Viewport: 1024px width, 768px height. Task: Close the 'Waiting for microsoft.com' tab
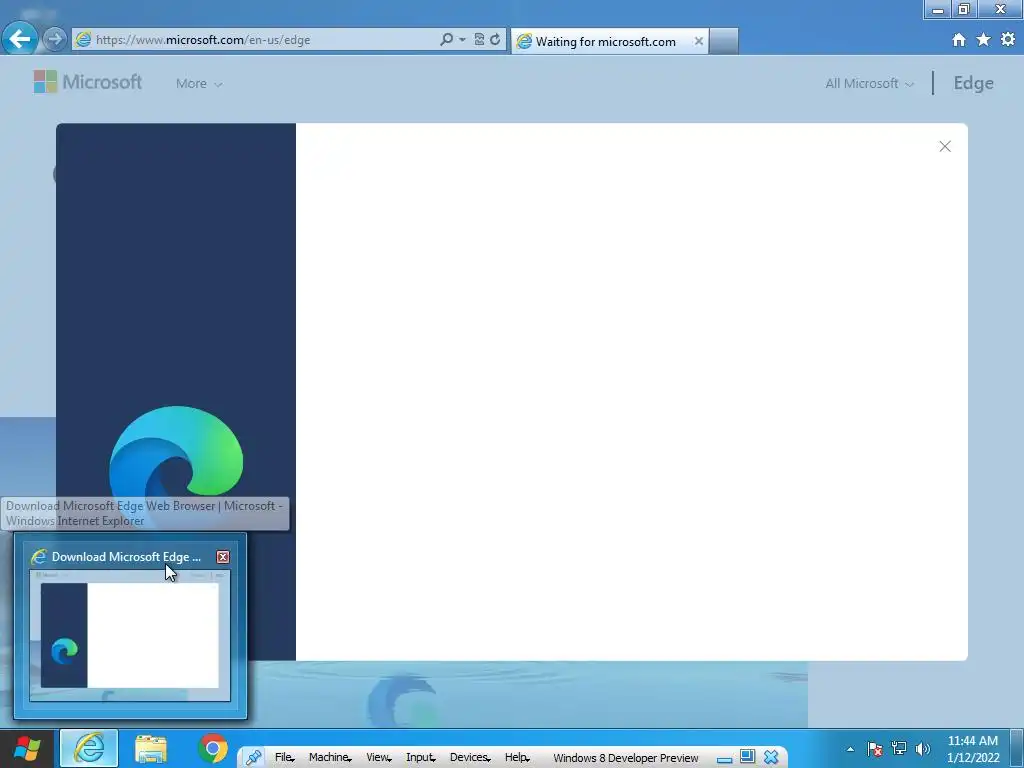(698, 41)
